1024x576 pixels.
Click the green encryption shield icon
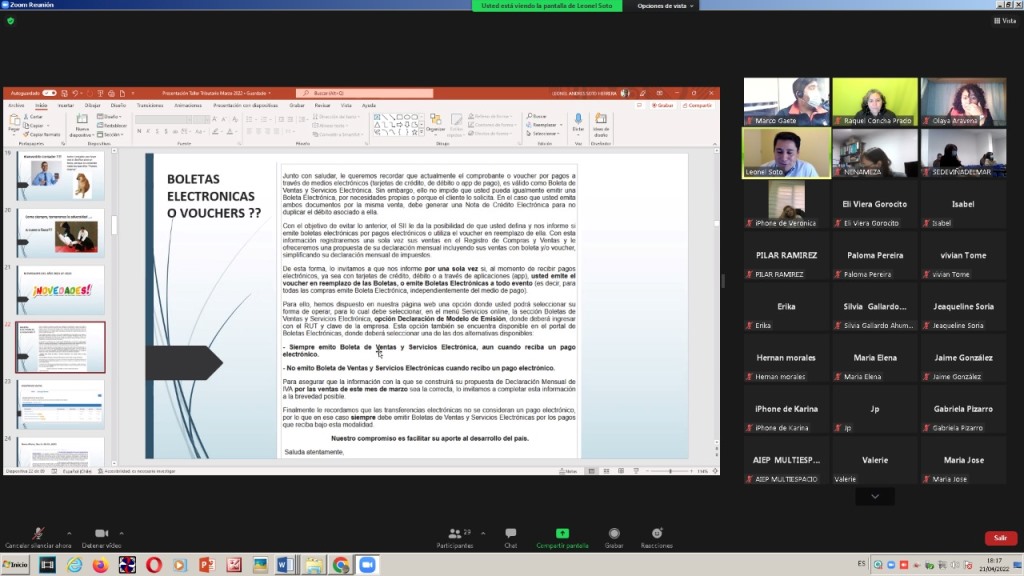[x=11, y=20]
